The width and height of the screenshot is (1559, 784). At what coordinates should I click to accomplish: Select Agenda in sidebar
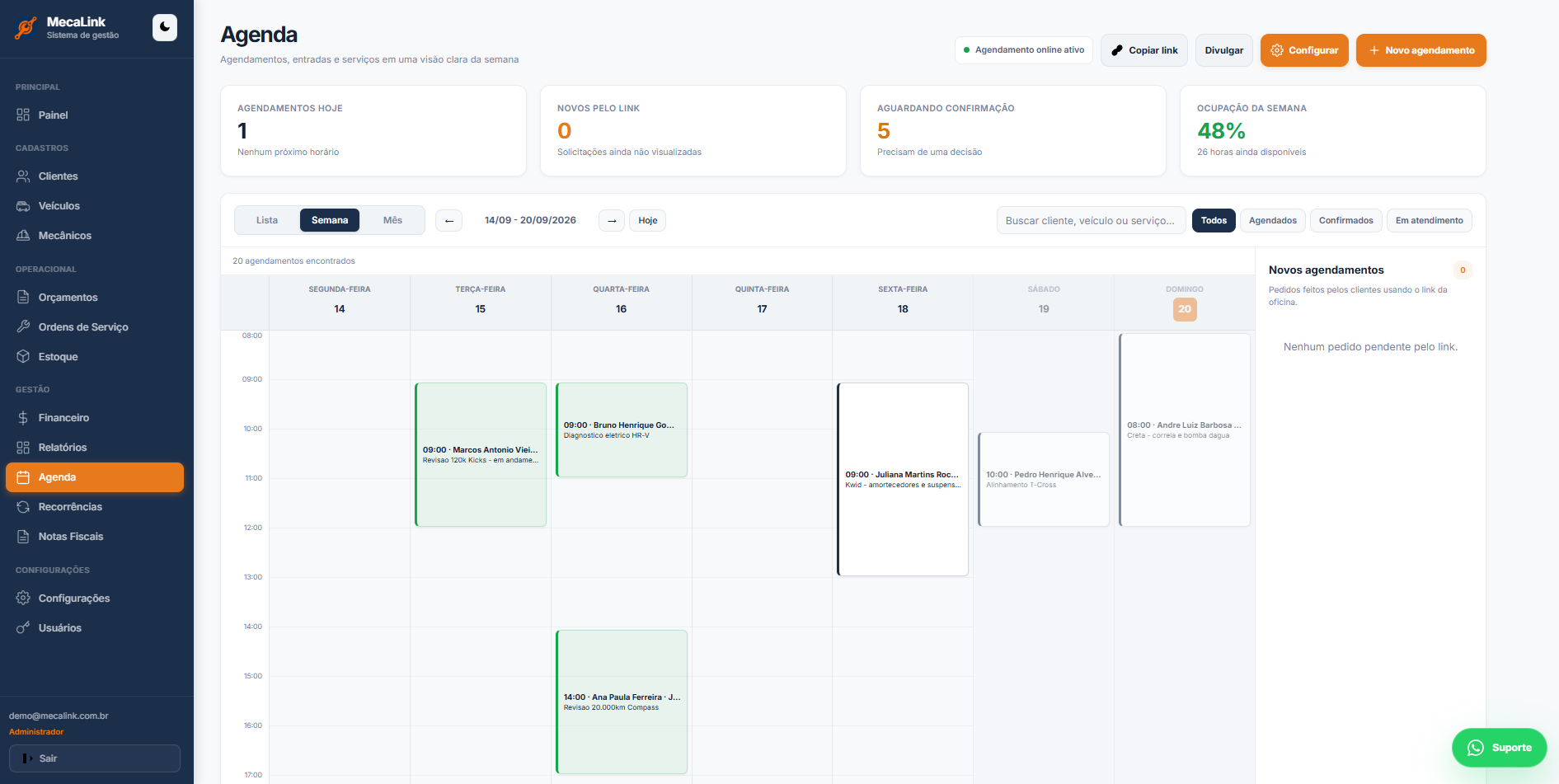[95, 477]
